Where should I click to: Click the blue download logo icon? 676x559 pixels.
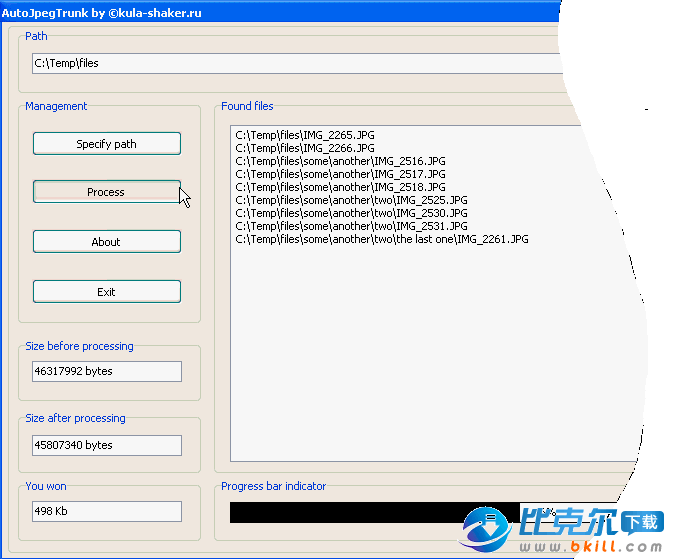click(489, 525)
